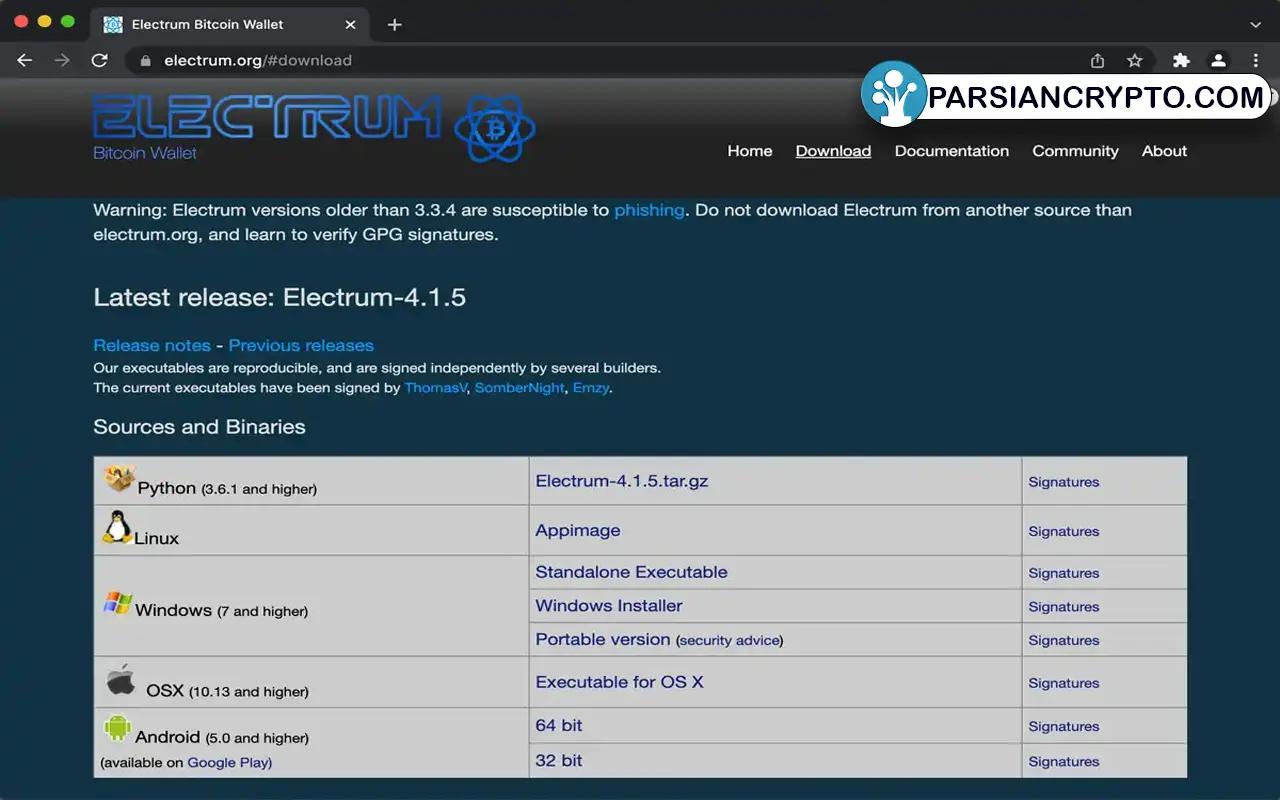Click the Emzy signer link
Image resolution: width=1280 pixels, height=800 pixels.
pos(590,388)
